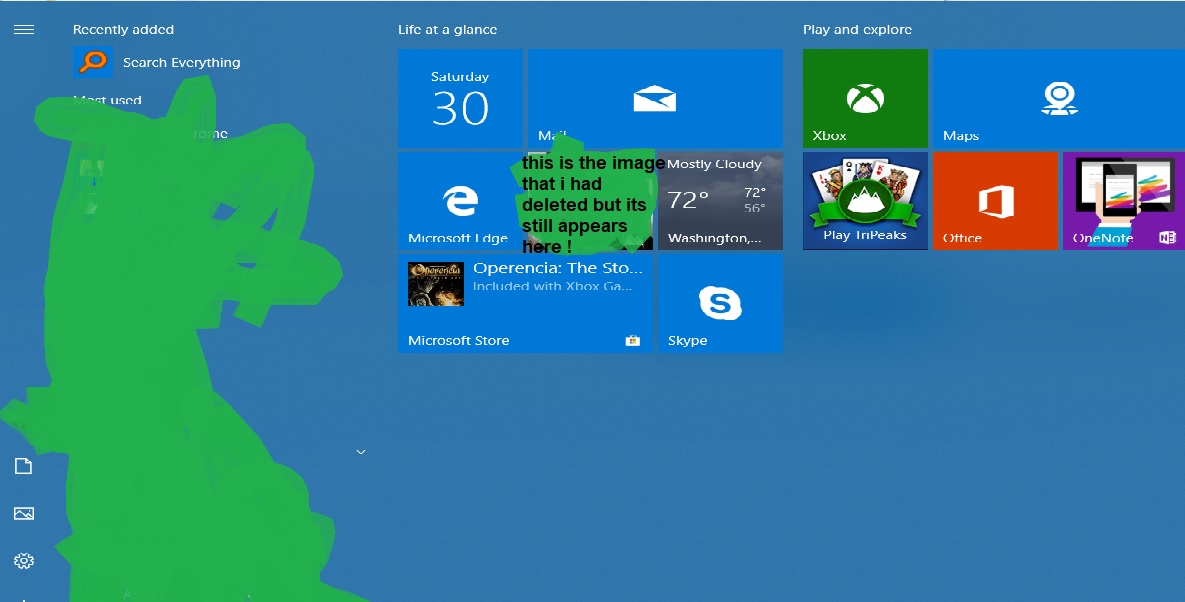Launch the Skype tile
Viewport: 1185px width, 602px height.
point(720,303)
